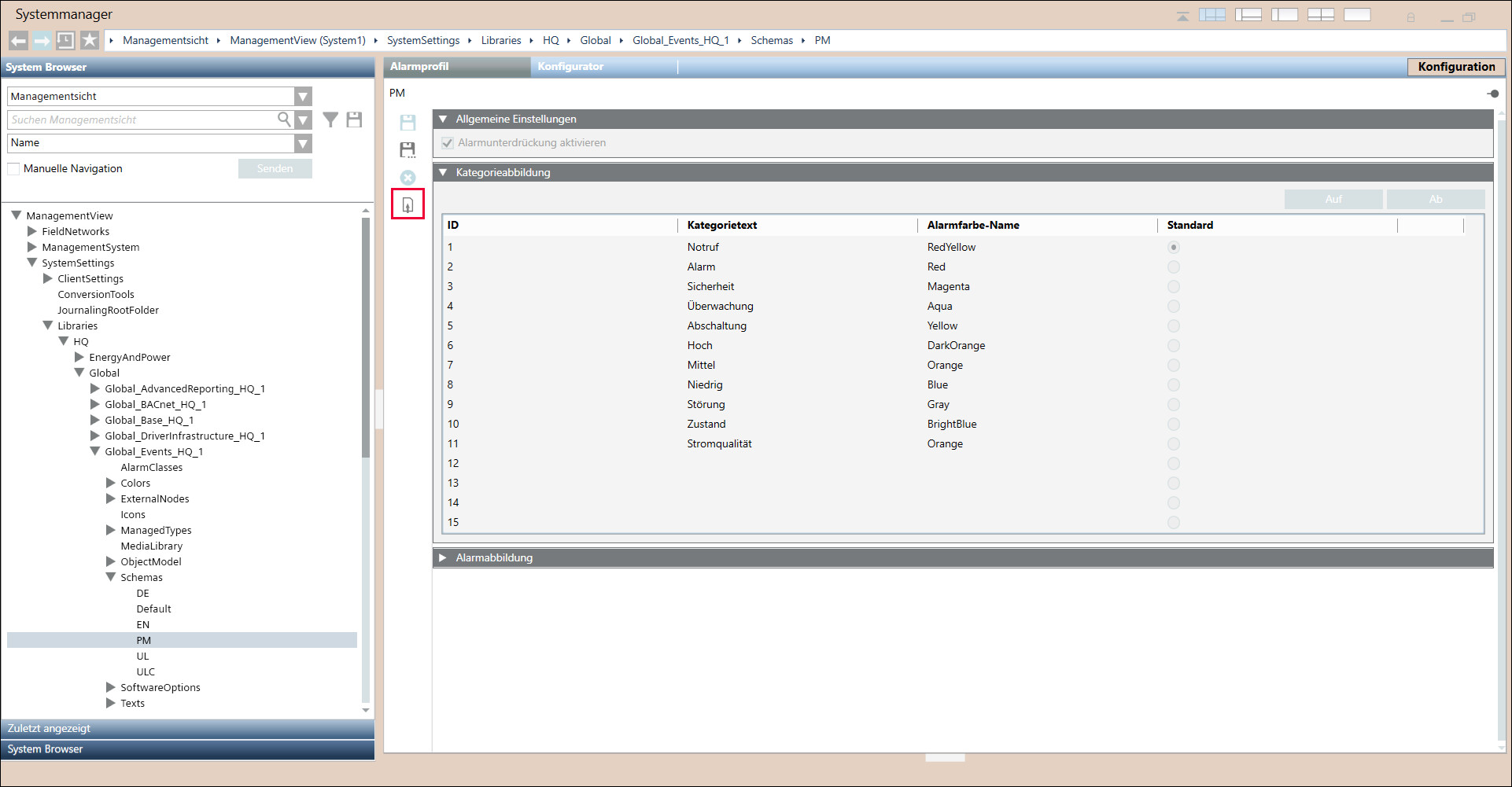Select Standard radio button for Alarm row
This screenshot has height=787, width=1512.
point(1173,267)
